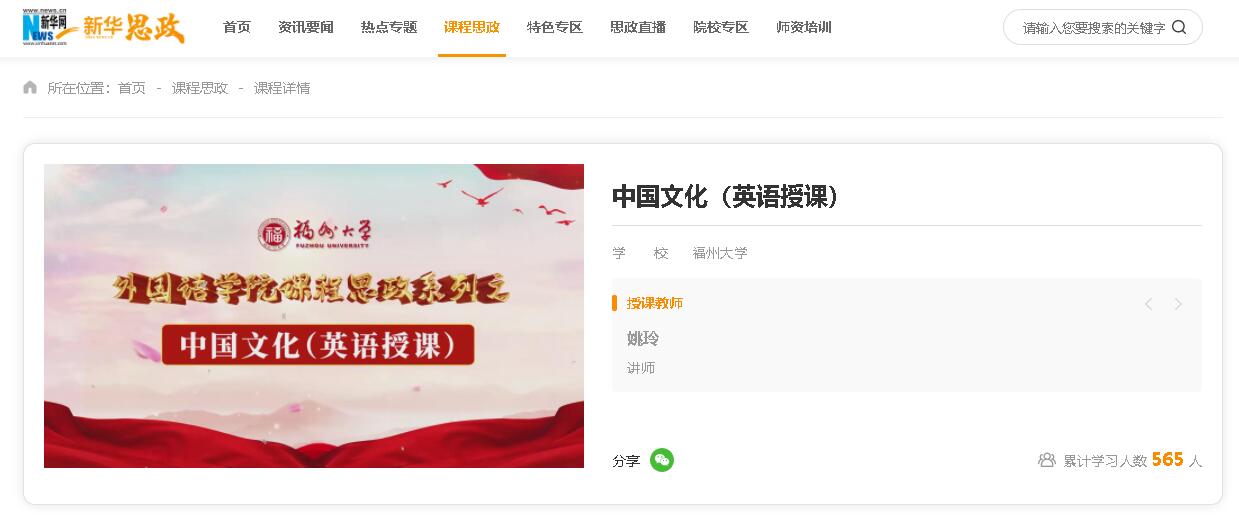Share the course via WeChat icon

tap(662, 460)
